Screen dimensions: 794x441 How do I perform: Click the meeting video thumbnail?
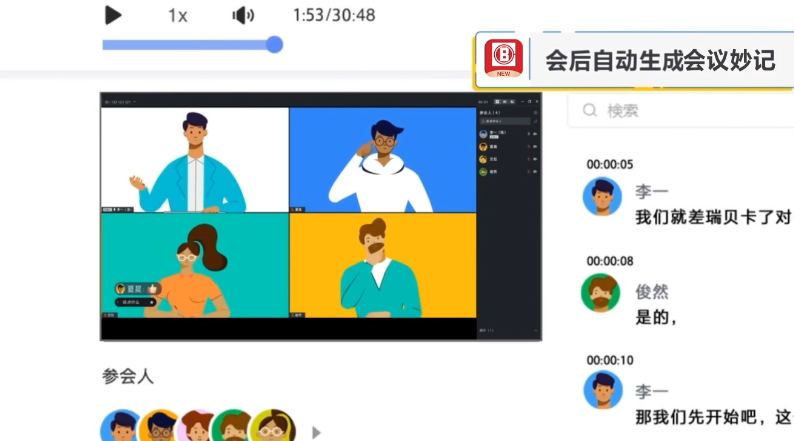(320, 217)
